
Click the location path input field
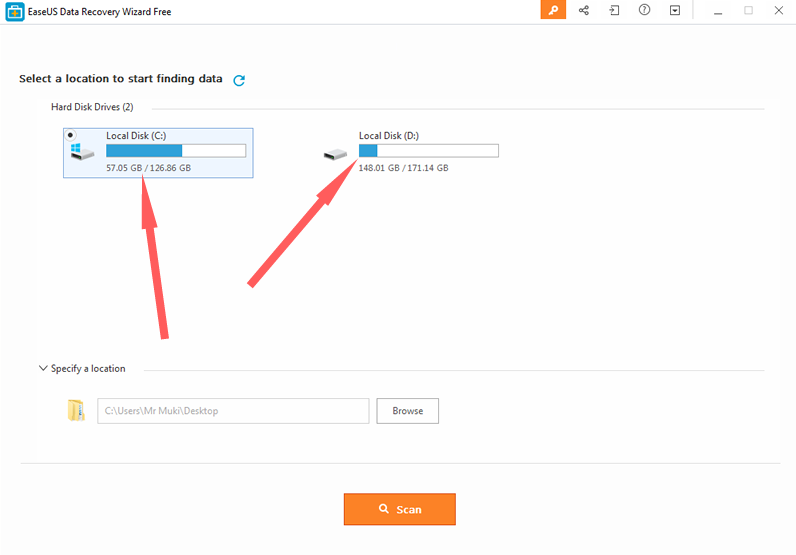233,411
